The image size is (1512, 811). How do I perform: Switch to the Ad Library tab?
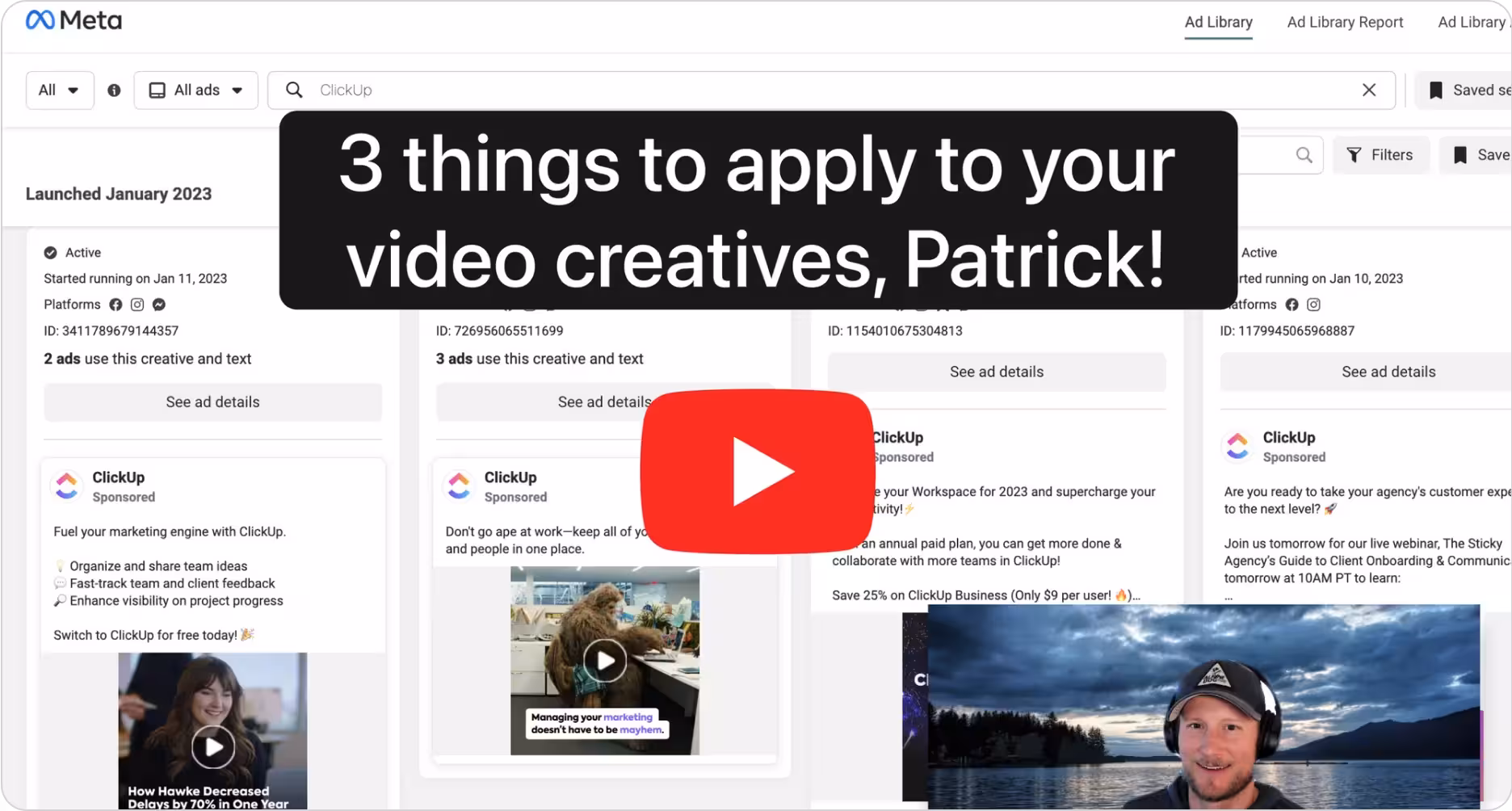(1218, 23)
